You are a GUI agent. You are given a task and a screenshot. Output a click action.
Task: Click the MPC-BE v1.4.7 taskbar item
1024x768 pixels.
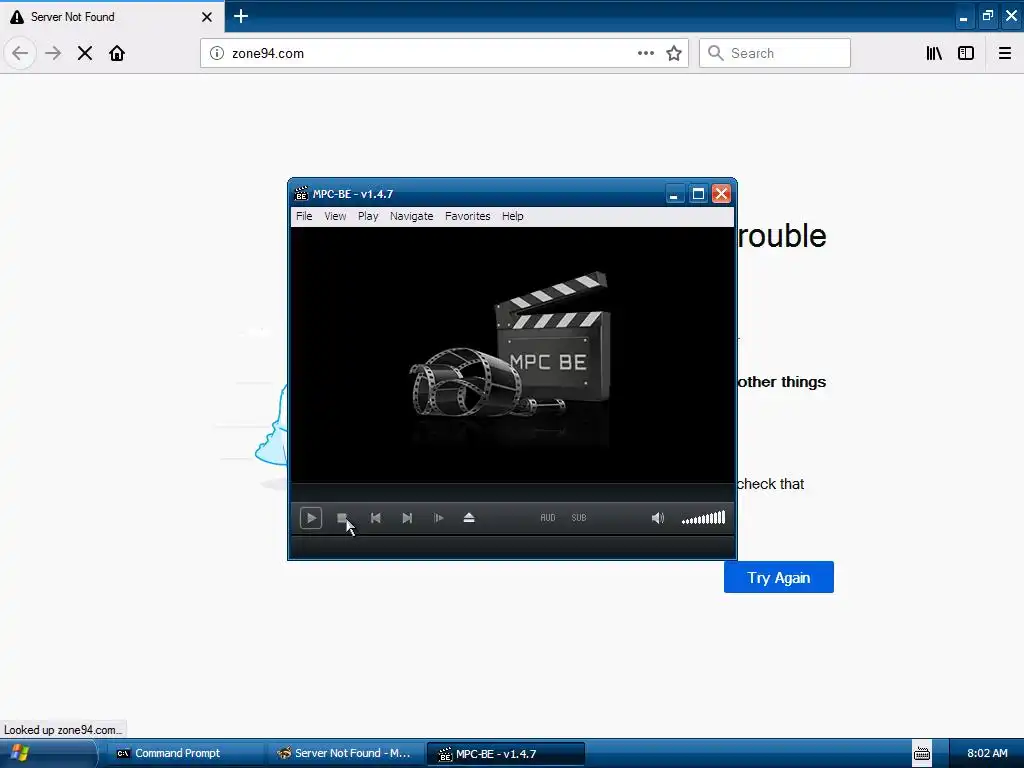(x=505, y=754)
